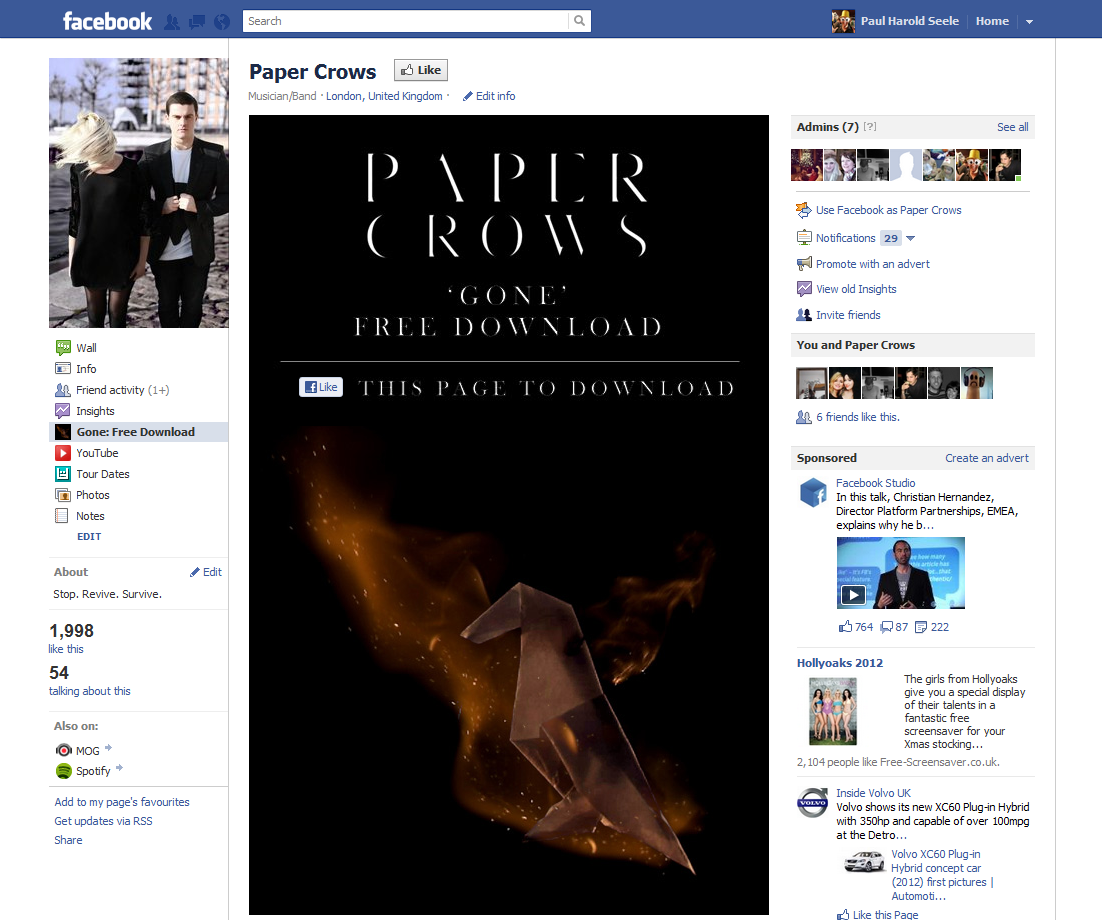Click the Use Facebook as page icon

pos(803,209)
